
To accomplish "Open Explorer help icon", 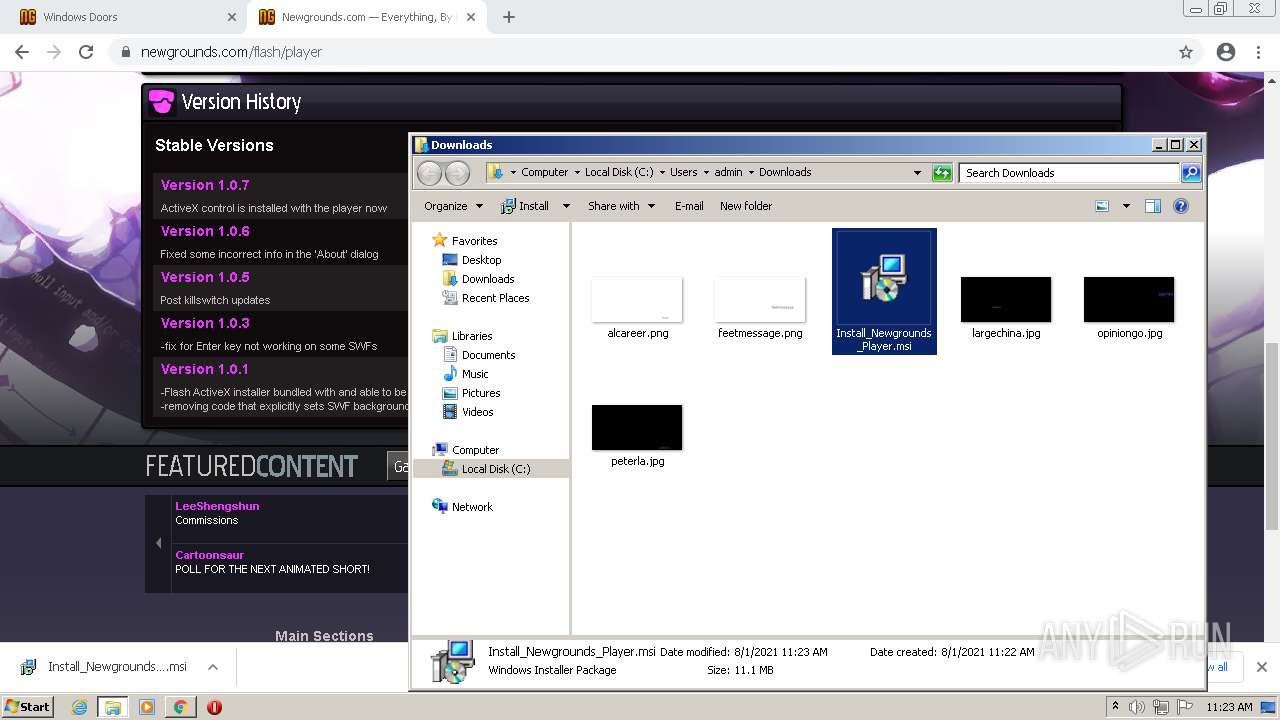I will (1181, 206).
